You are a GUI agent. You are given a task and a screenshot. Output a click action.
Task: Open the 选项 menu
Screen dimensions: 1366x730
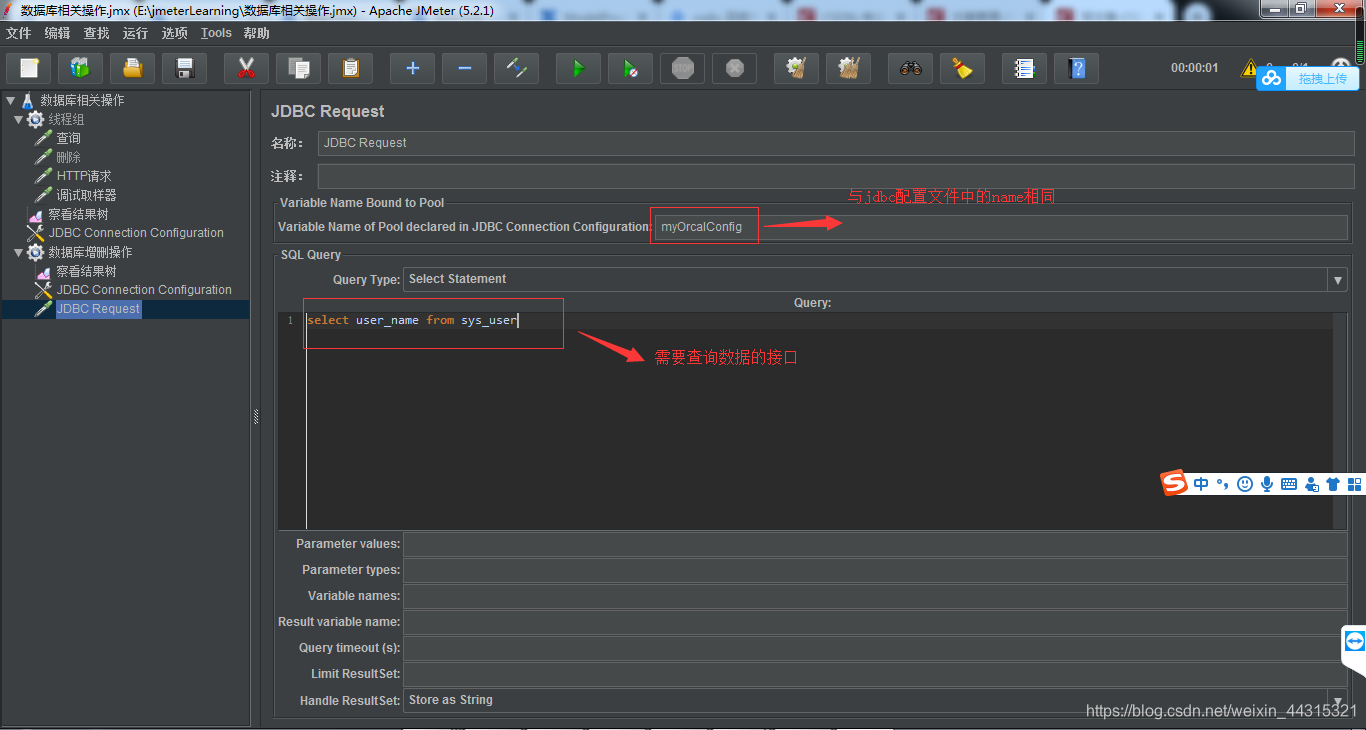175,33
